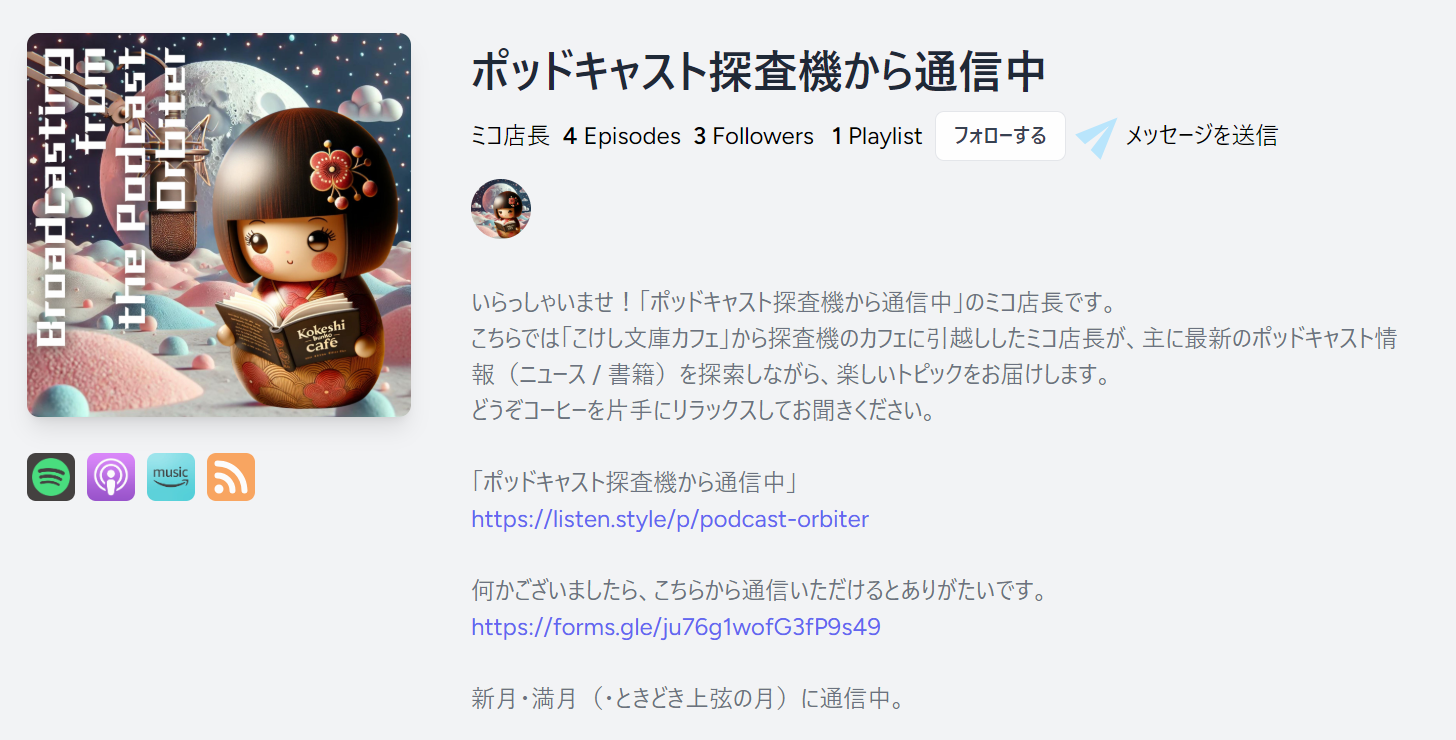
Task: Click the large page heading ポッドキャスト探査機から通信中
Action: [x=758, y=72]
